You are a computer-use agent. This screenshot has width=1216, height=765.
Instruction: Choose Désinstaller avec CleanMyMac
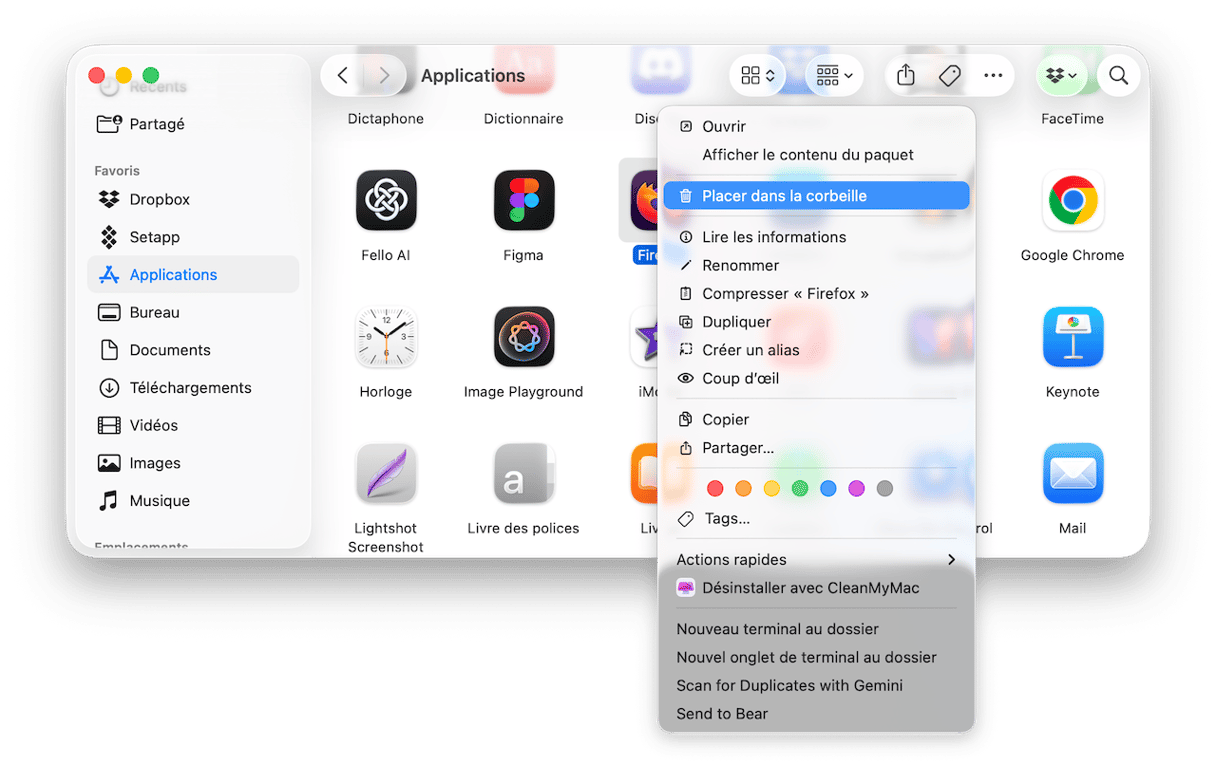(x=816, y=588)
